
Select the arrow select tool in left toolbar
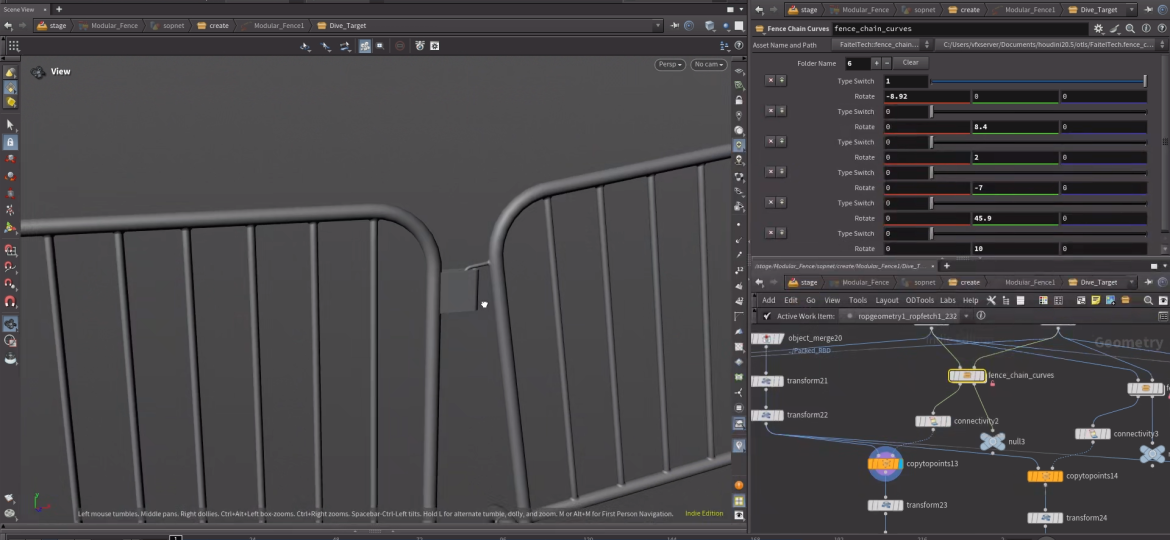click(x=10, y=125)
